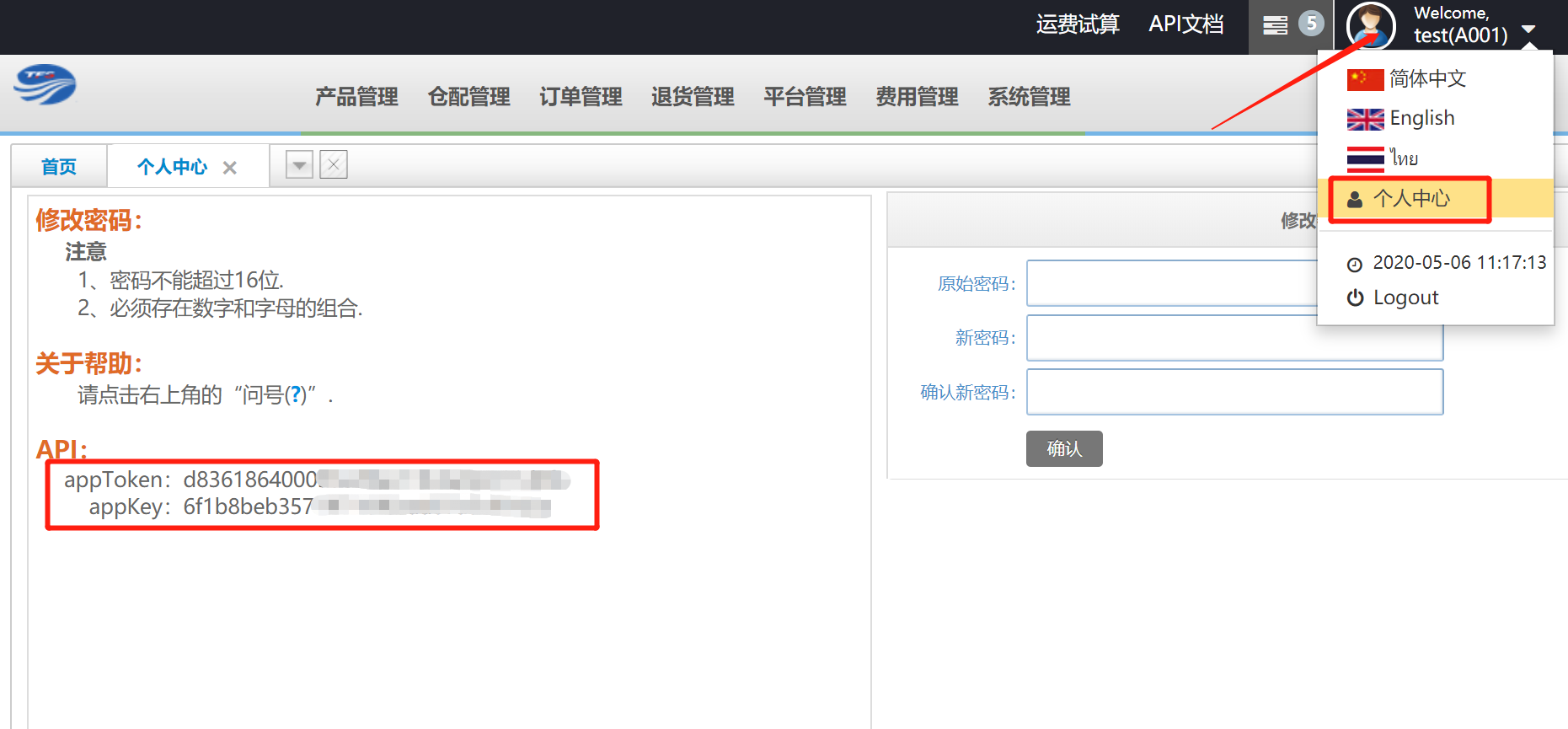
Task: Open 个人中心 from the user menu
Action: [1410, 199]
